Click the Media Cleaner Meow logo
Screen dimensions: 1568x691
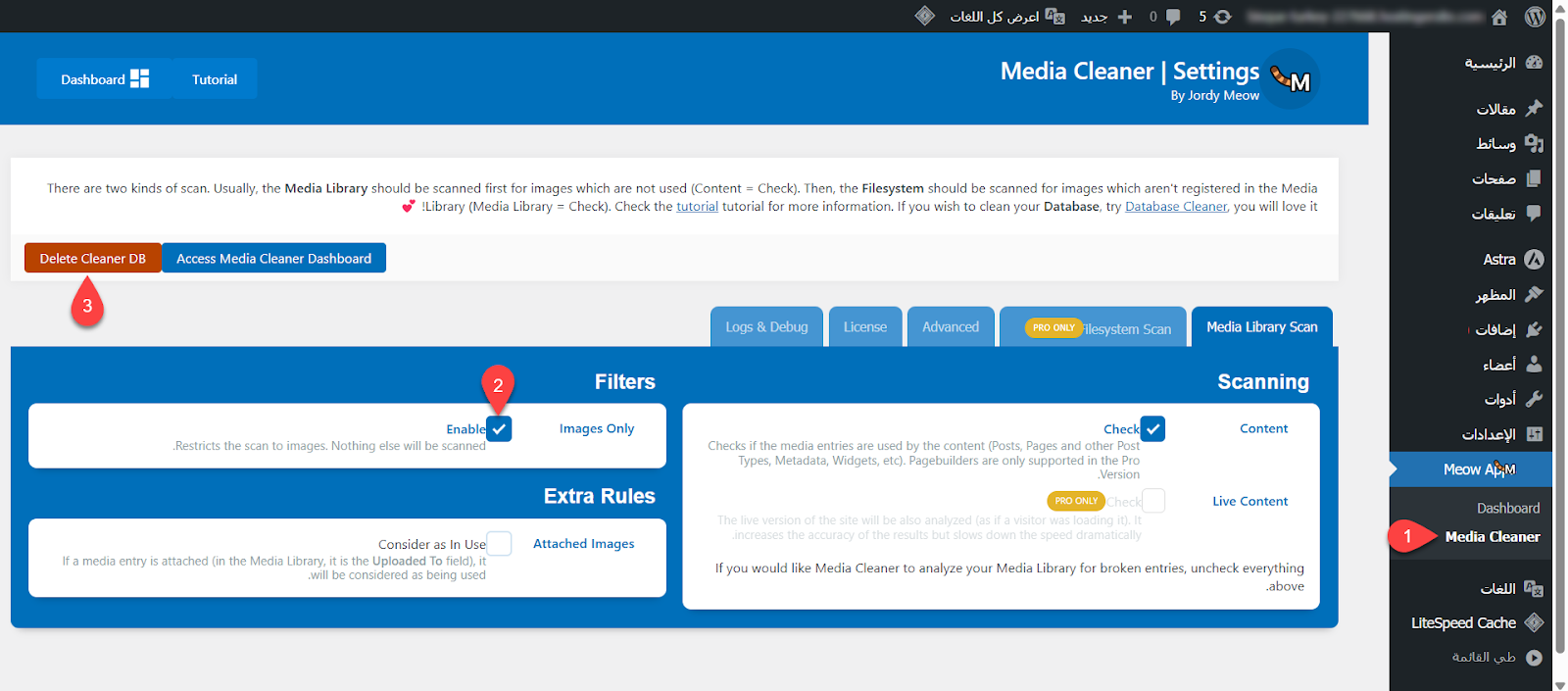pos(1291,79)
